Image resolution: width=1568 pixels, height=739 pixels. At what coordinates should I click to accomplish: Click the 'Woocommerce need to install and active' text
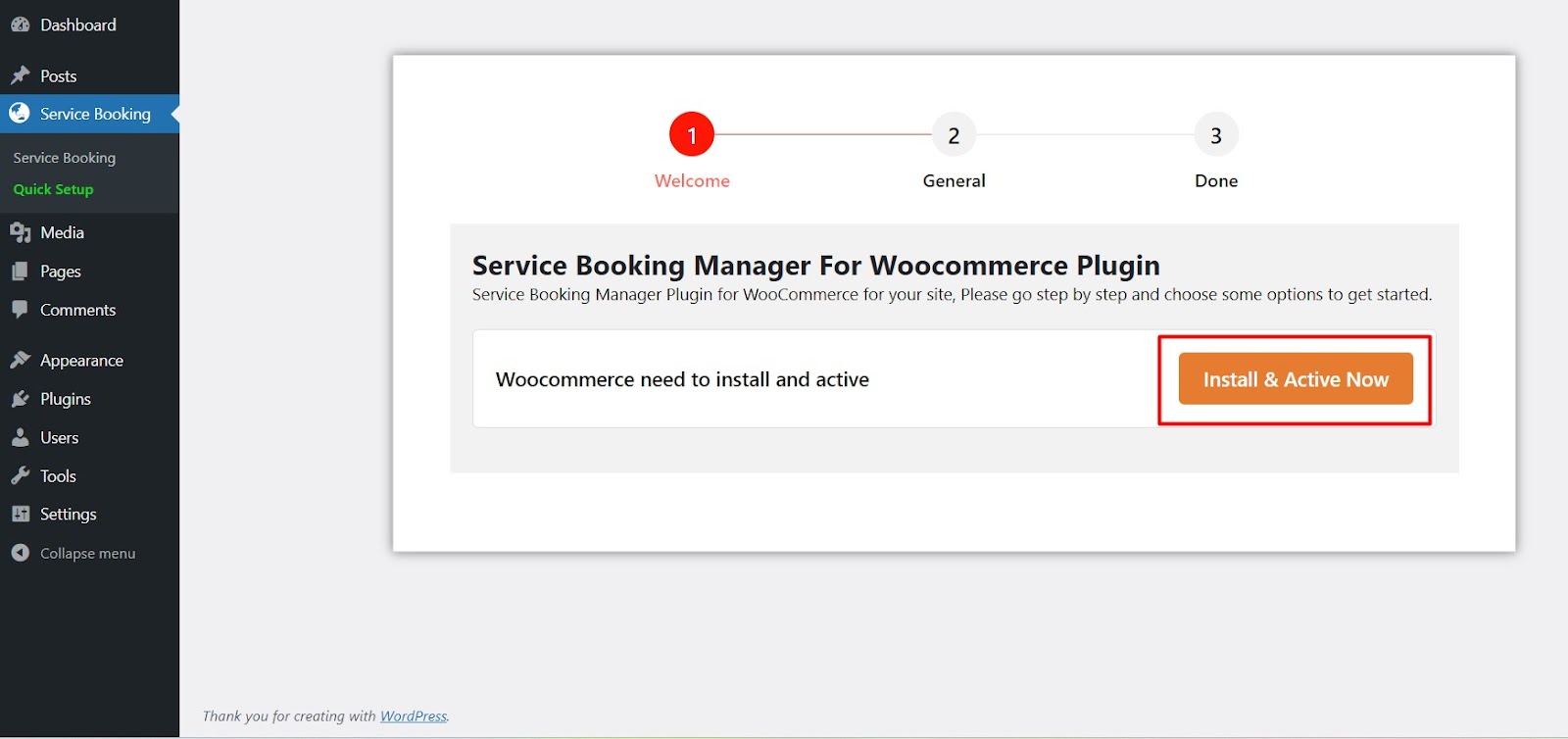682,379
